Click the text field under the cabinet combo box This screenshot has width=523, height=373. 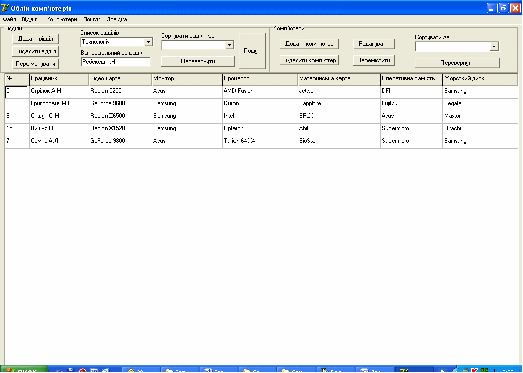[x=115, y=62]
